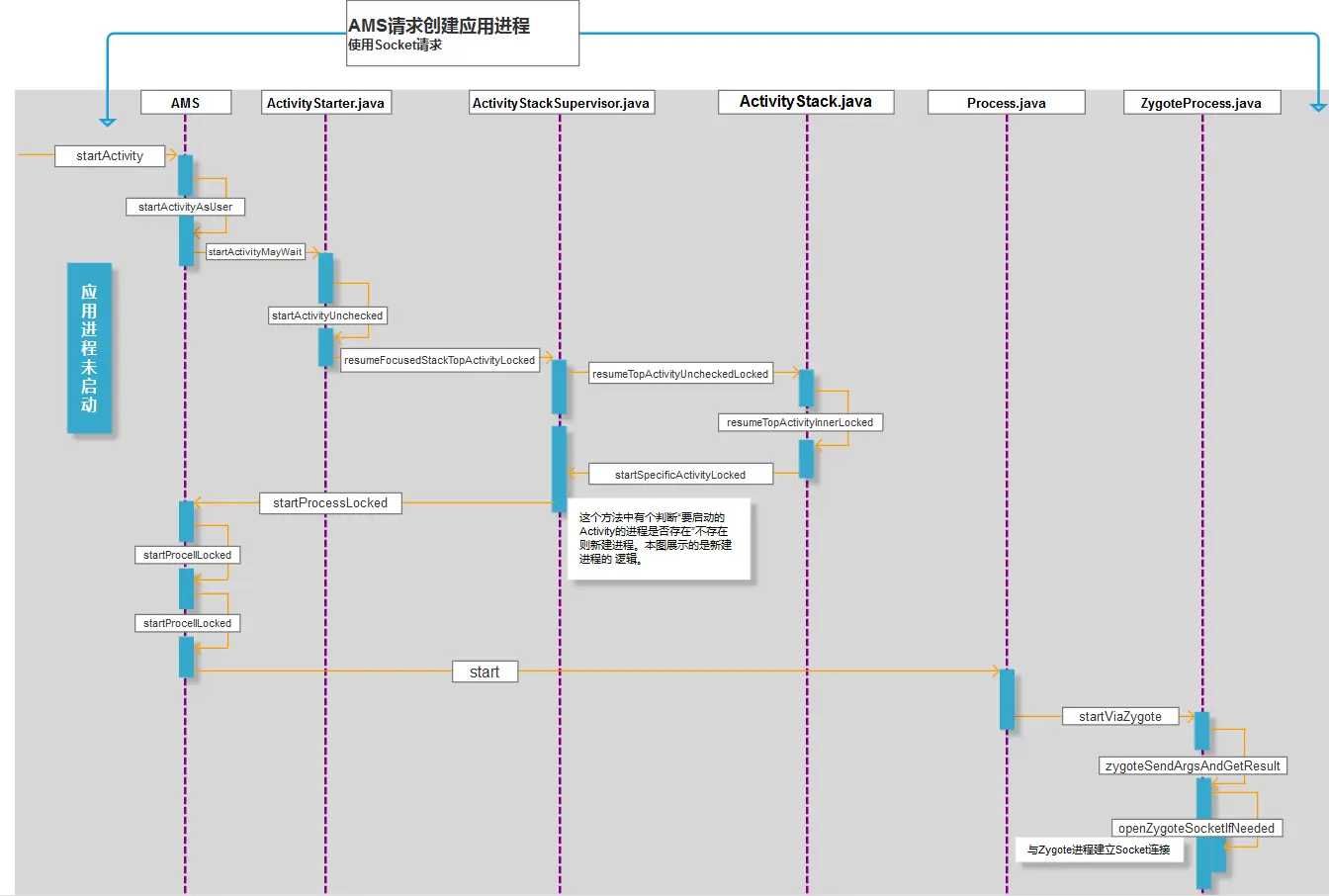Select the ZygoteProcess.java header box
Viewport: 1329px width, 896px height.
point(1201,103)
